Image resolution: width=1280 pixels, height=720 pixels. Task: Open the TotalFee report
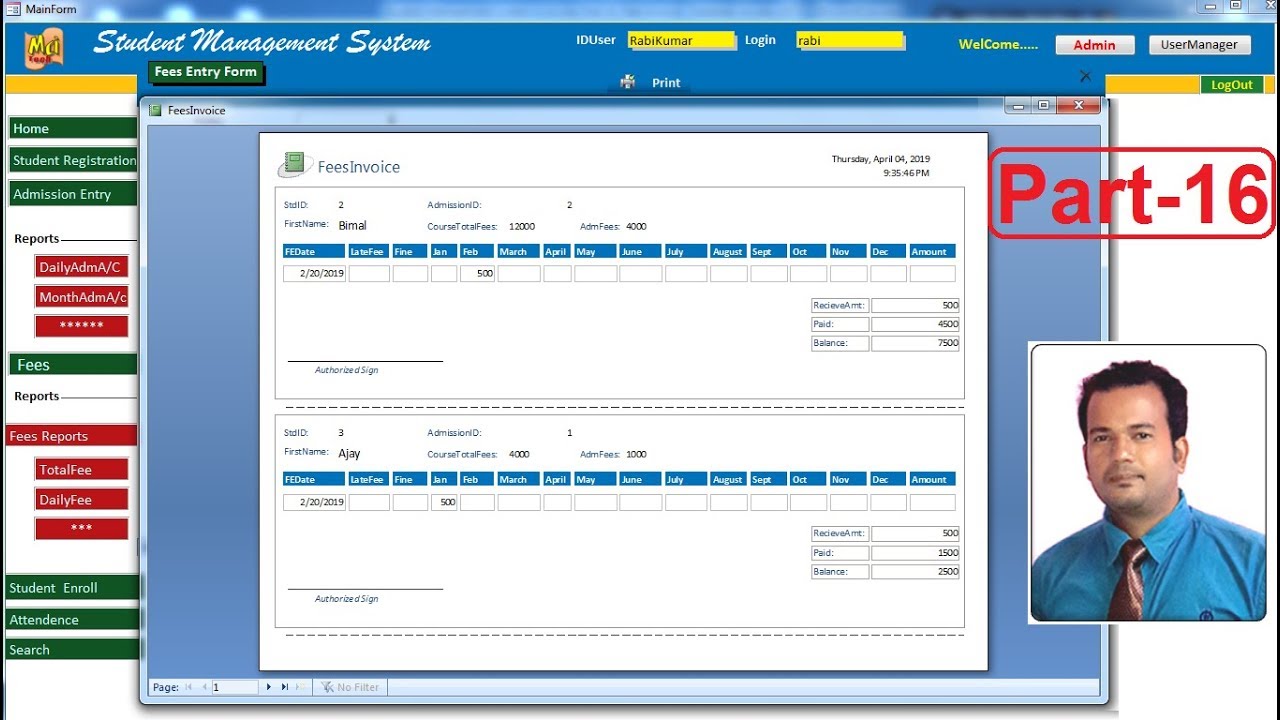tap(82, 469)
